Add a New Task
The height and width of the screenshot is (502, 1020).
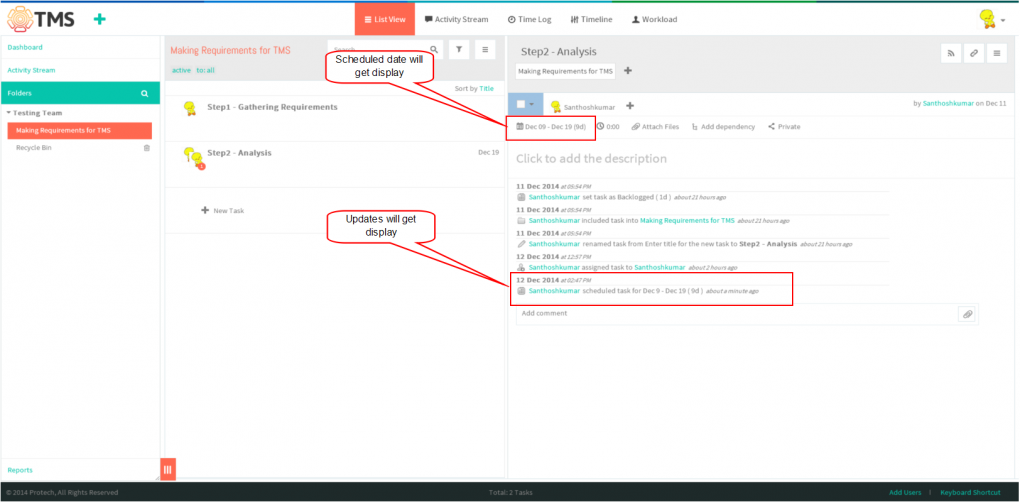pos(223,211)
